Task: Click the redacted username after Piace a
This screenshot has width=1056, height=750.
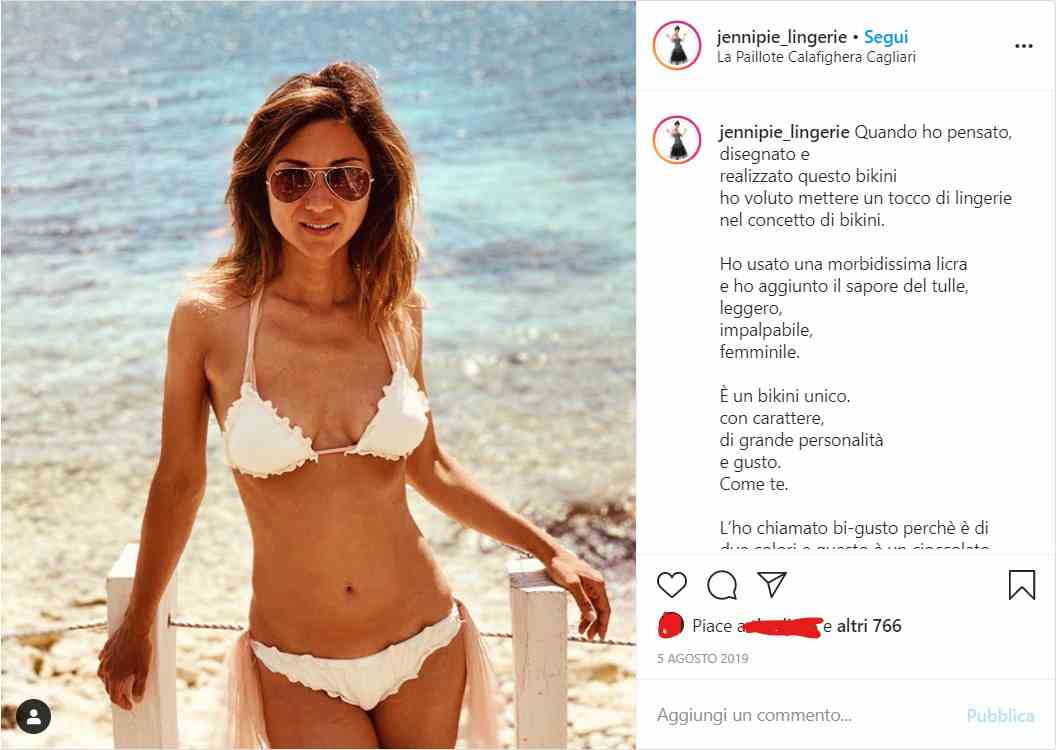Action: tap(781, 627)
